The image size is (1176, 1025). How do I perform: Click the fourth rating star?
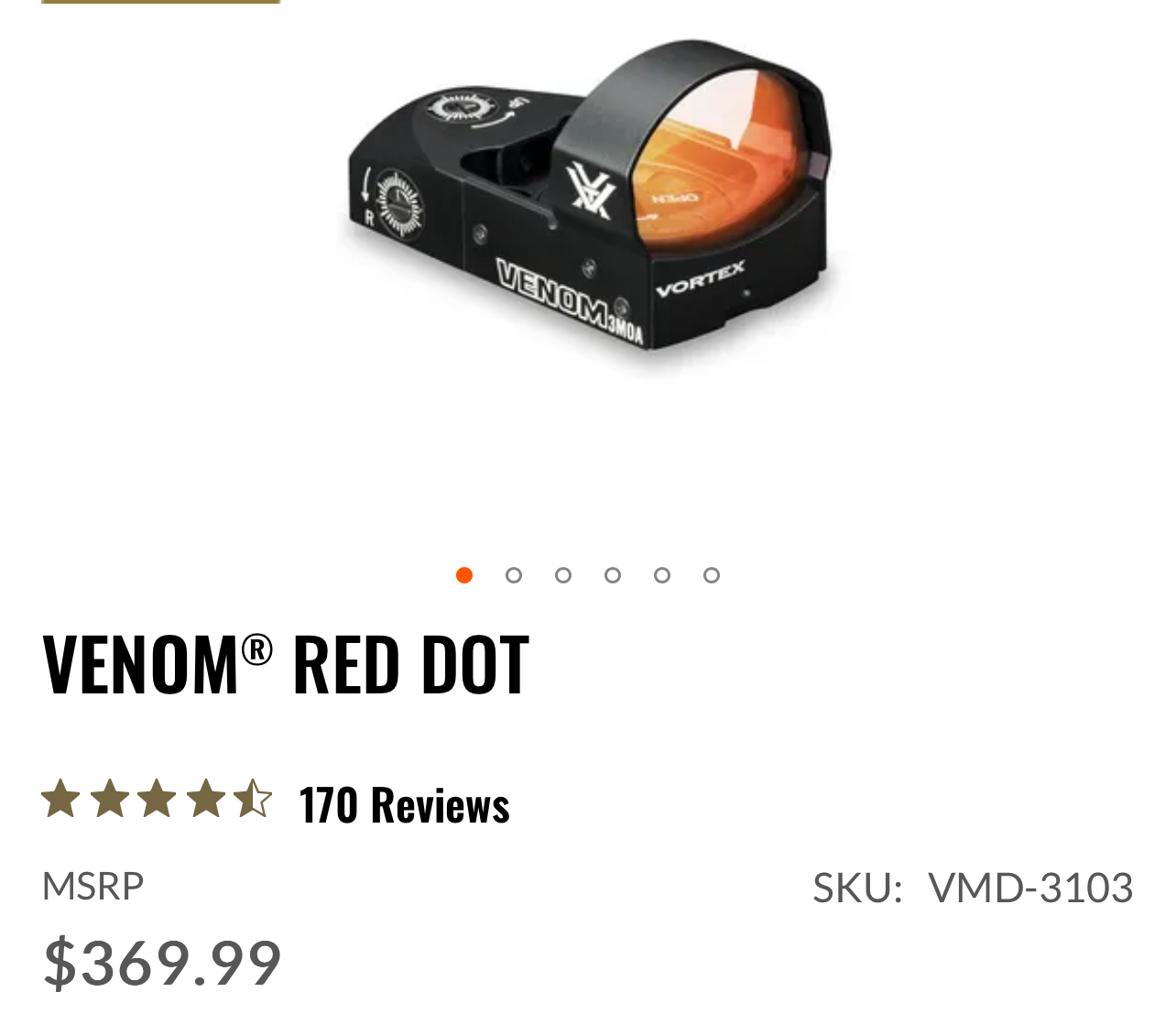tap(205, 799)
